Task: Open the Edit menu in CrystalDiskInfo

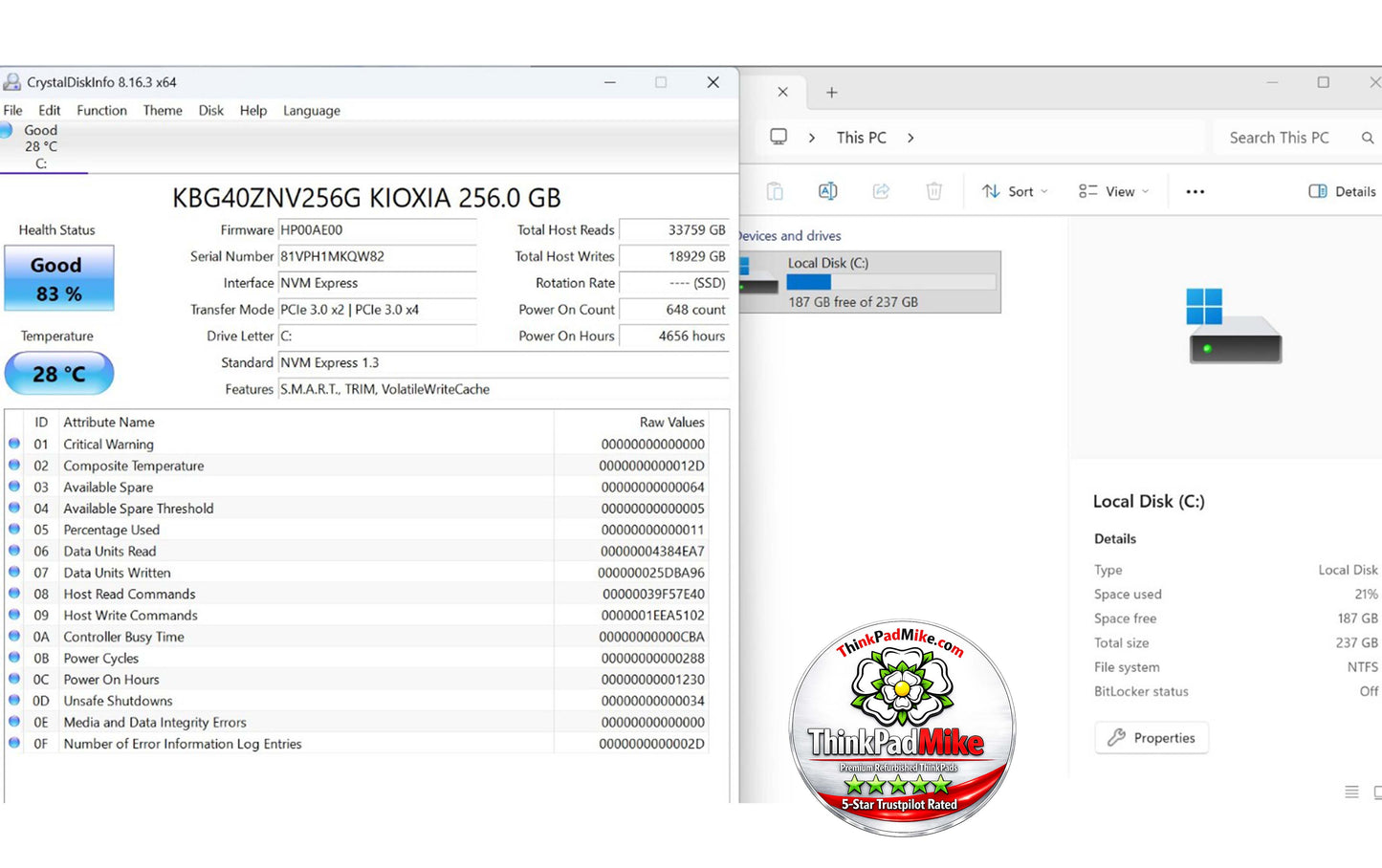Action: tap(50, 111)
